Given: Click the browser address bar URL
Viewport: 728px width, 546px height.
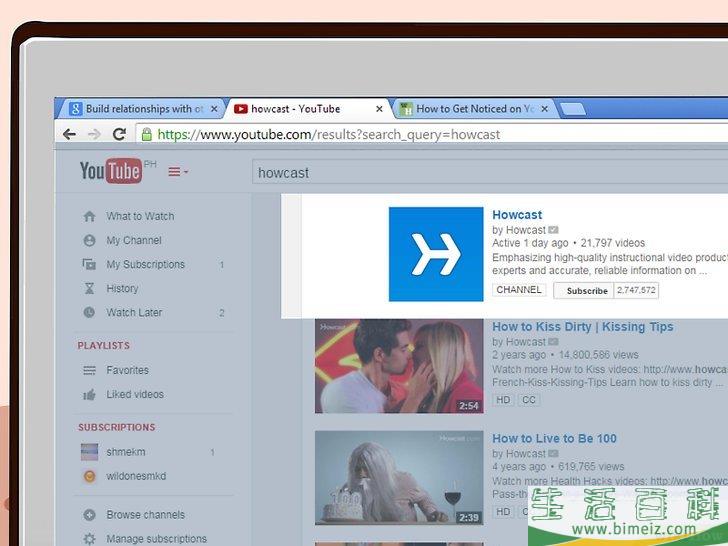Looking at the screenshot, I should (329, 135).
